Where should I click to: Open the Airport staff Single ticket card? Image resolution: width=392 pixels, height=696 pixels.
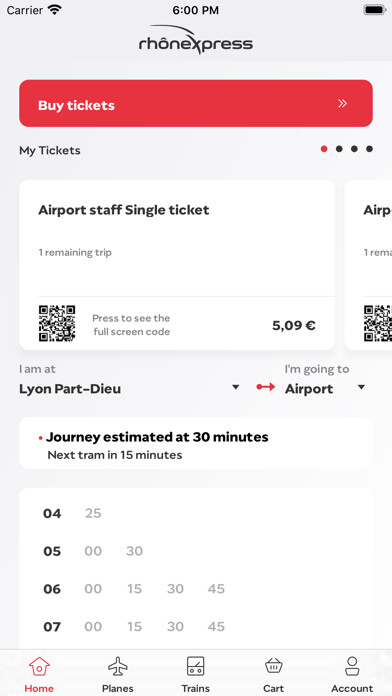[177, 265]
